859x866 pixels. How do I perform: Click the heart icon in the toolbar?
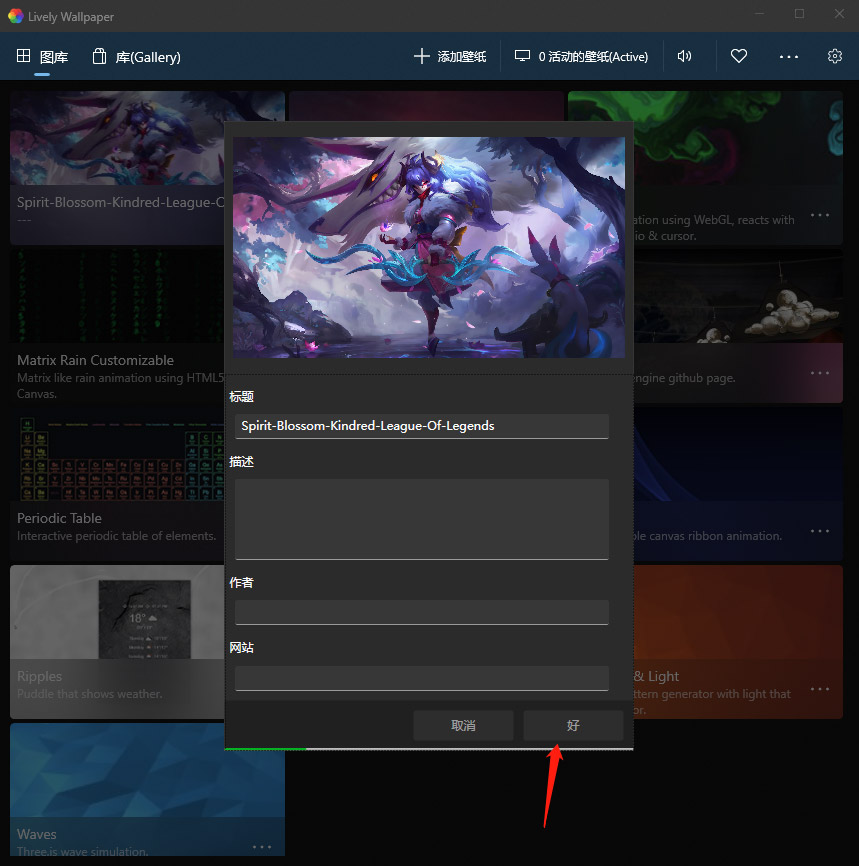739,56
